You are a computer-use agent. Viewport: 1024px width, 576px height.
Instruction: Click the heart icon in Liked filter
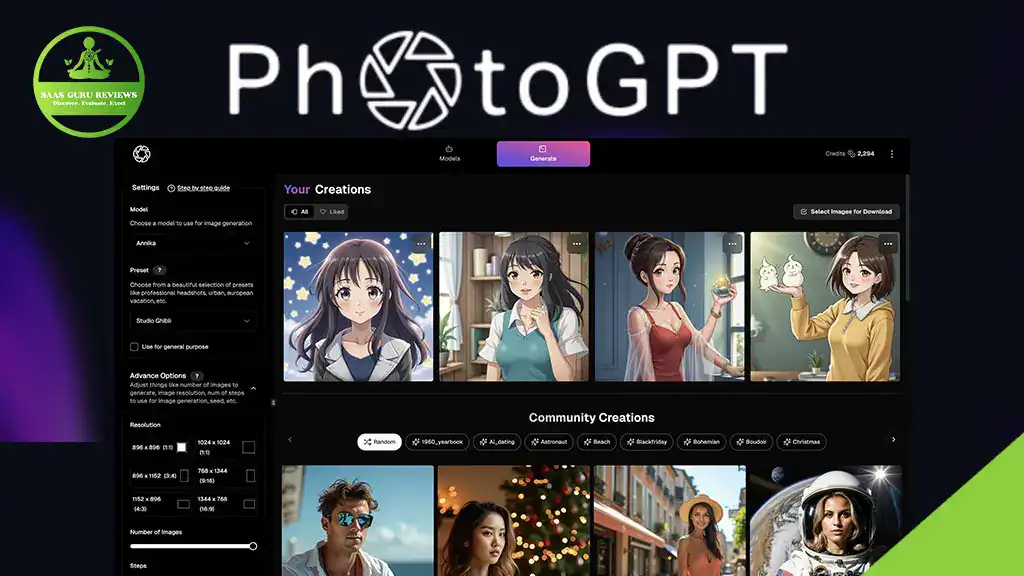(x=323, y=212)
